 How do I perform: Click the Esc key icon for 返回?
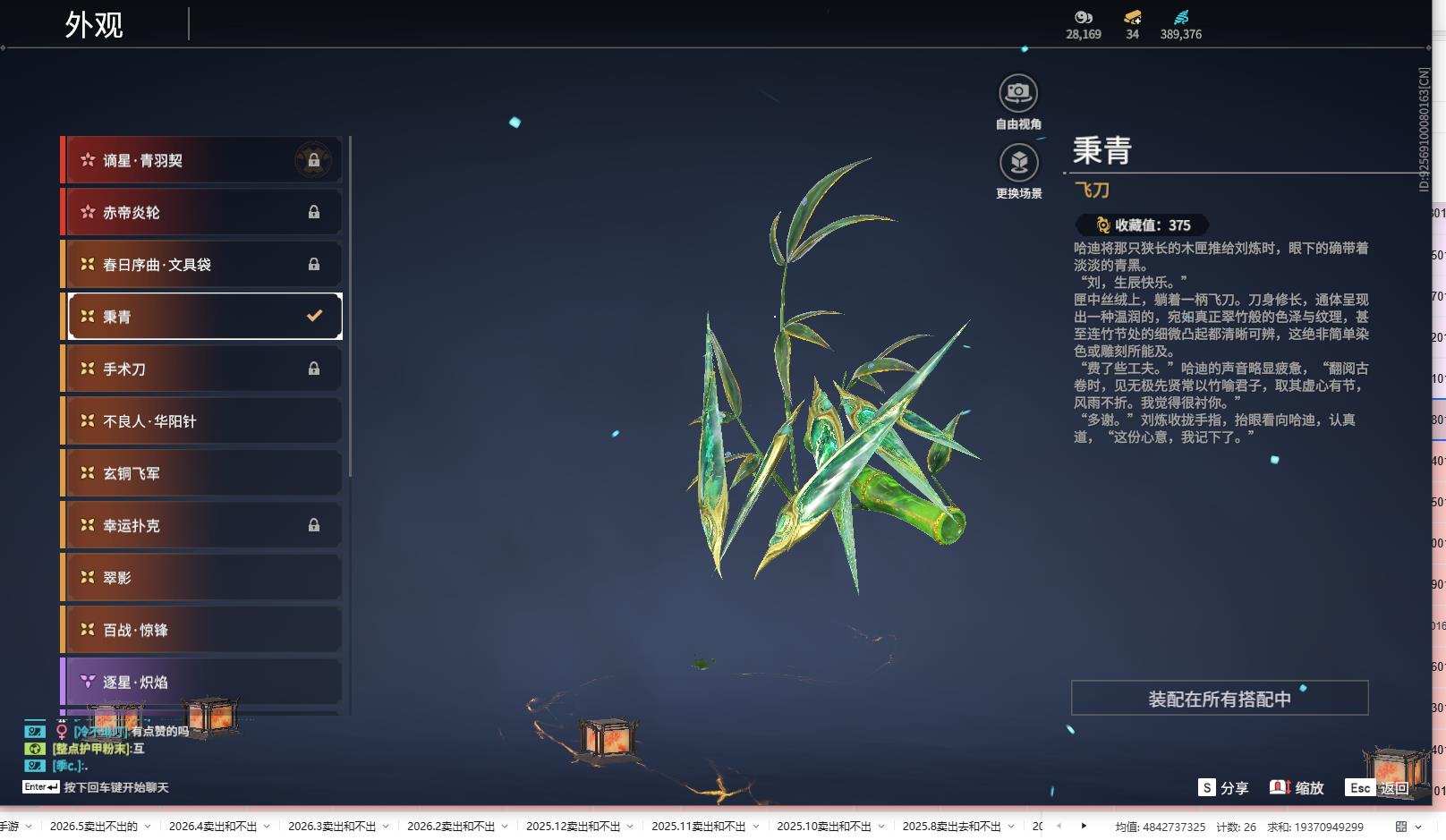[1360, 787]
